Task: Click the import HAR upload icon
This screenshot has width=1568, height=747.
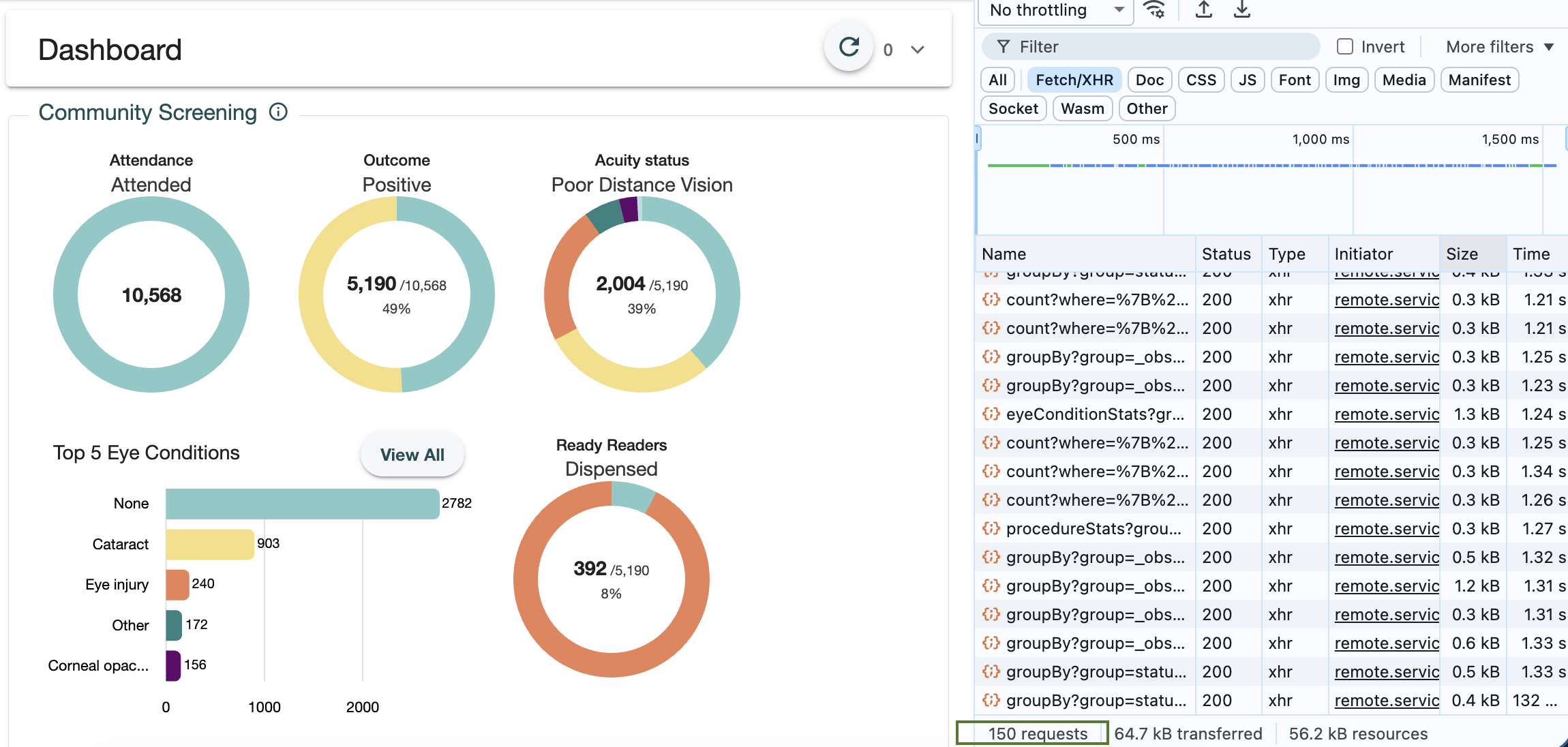Action: [x=1204, y=10]
